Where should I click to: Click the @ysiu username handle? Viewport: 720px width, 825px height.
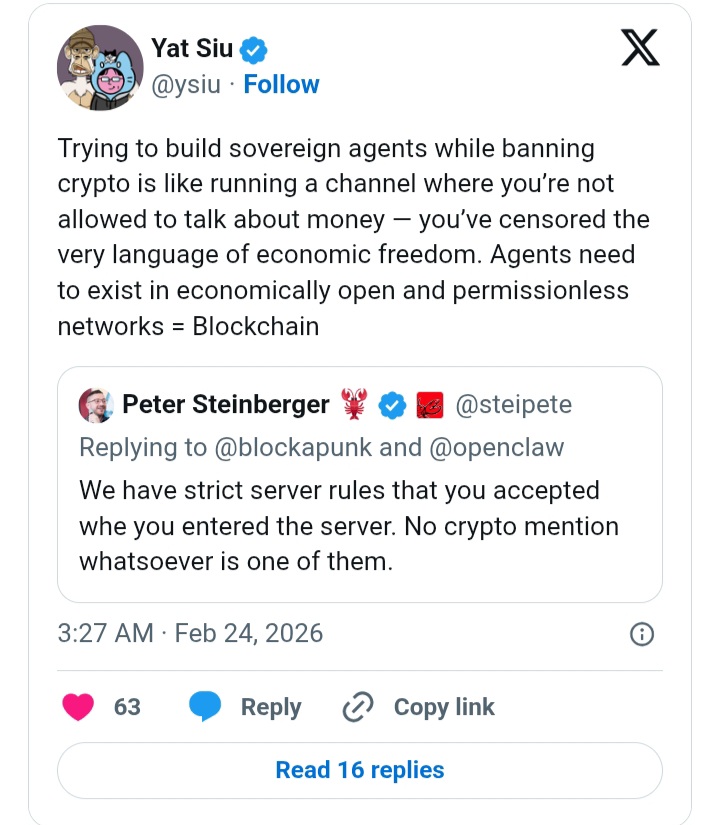pyautogui.click(x=186, y=85)
